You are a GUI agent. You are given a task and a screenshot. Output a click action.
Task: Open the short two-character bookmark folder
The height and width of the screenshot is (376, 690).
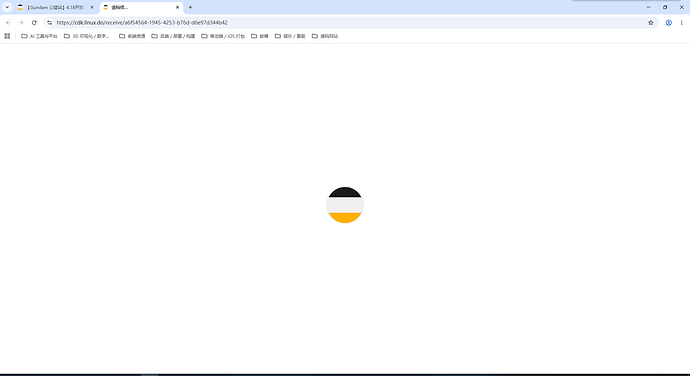point(260,36)
